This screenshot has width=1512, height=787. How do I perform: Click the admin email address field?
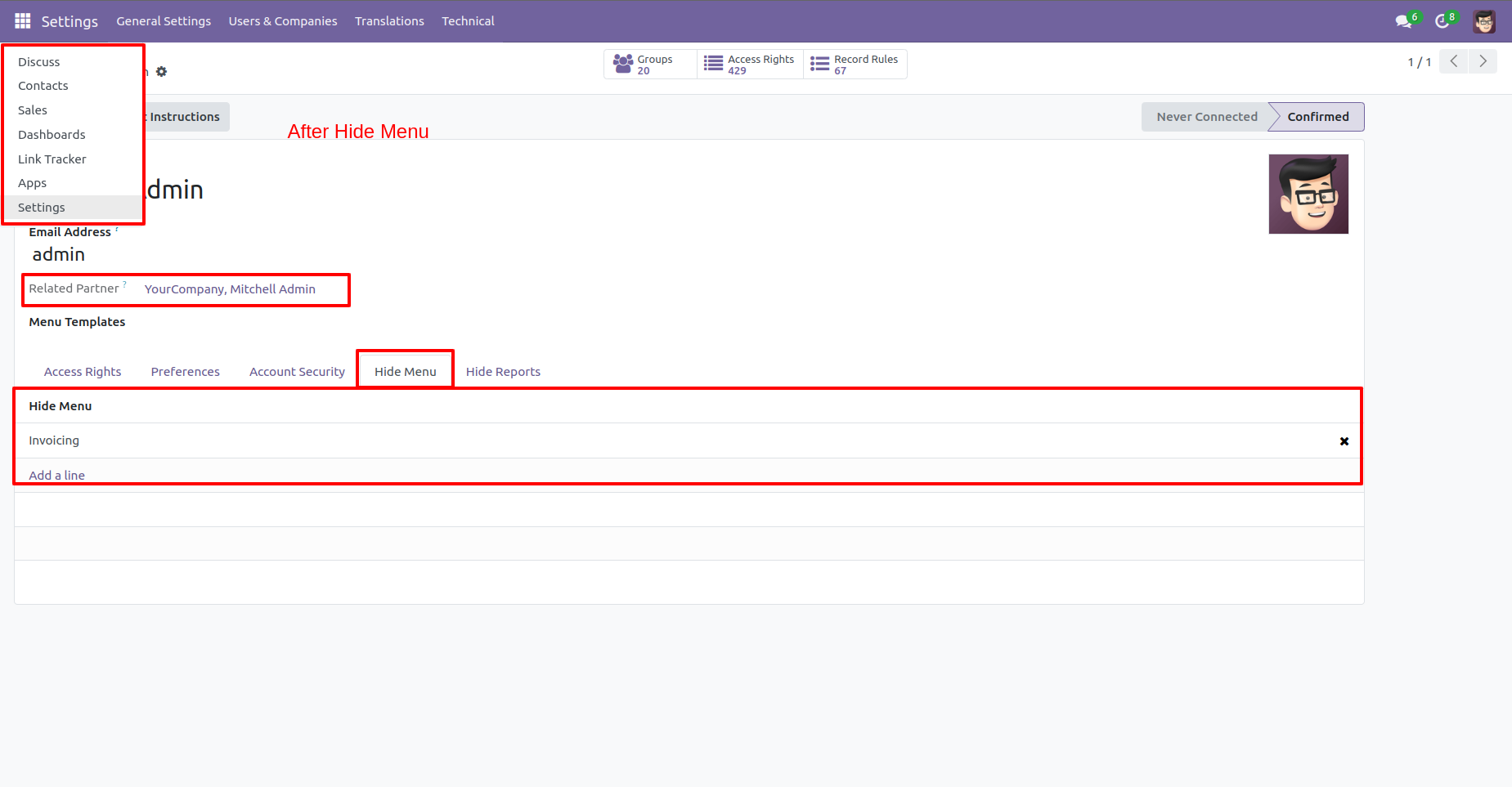(58, 254)
